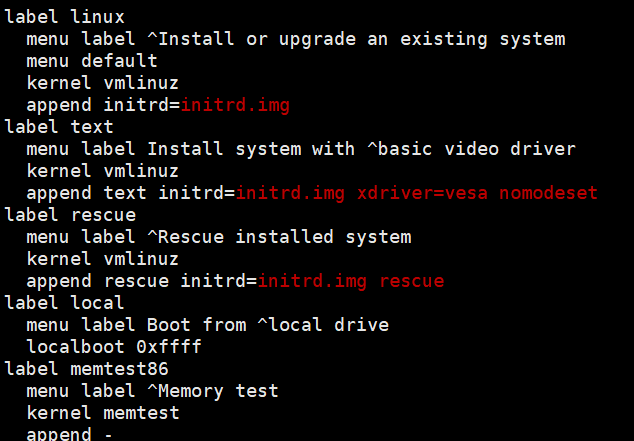Click the 'kernel memtest' line
This screenshot has width=634, height=441.
tap(103, 413)
